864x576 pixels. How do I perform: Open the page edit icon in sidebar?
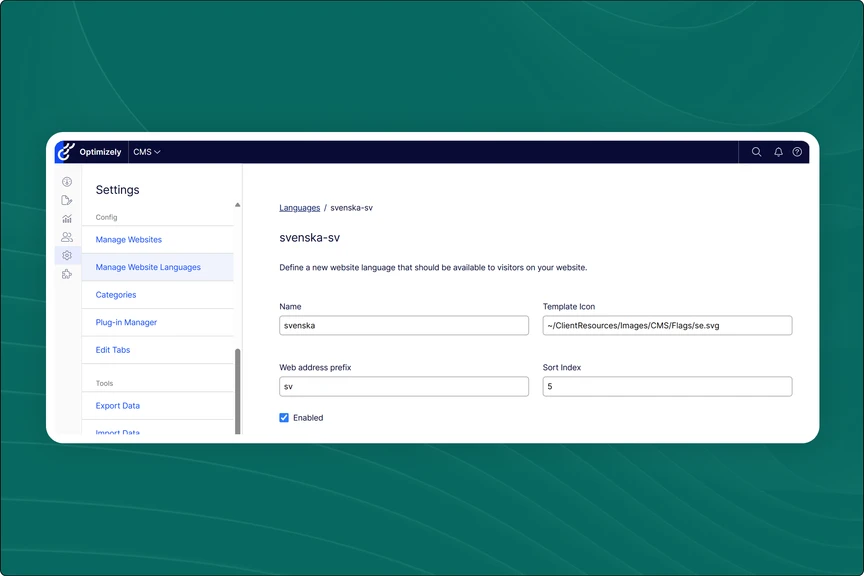67,200
